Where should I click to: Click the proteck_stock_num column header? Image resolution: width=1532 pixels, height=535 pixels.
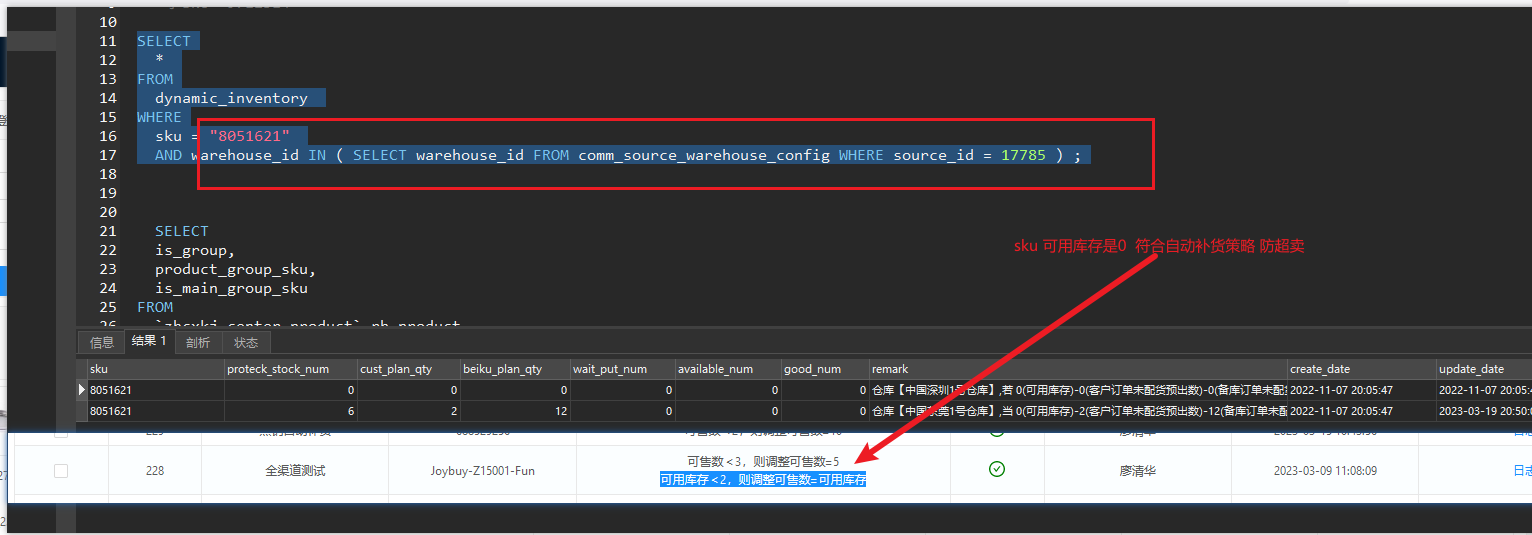[291, 369]
